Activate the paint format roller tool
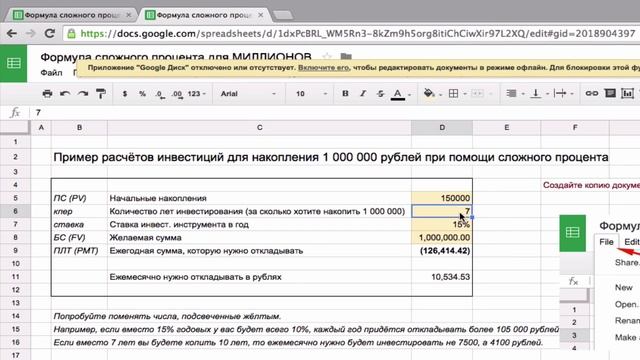This screenshot has width=640, height=360. (101, 93)
